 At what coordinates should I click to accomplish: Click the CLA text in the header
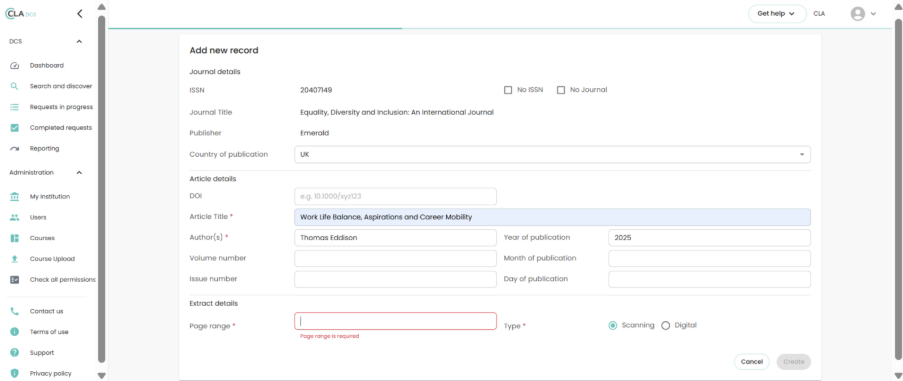819,14
